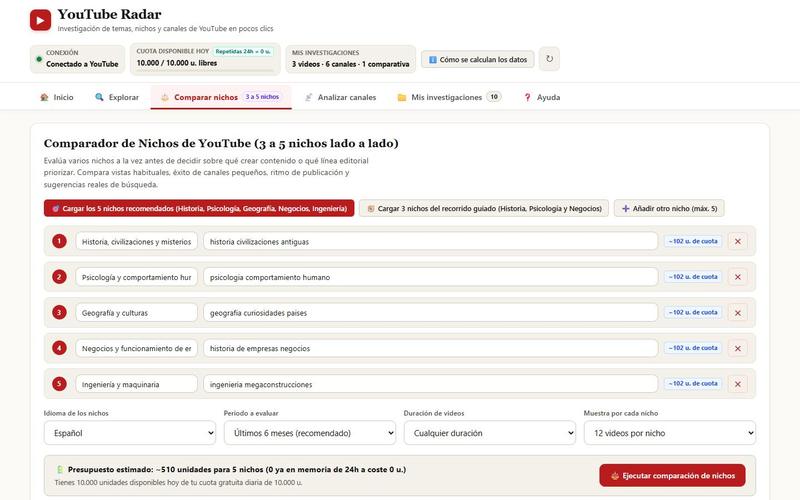The image size is (800, 500).
Task: Remove niche 4 Negocios with X
Action: tap(738, 348)
